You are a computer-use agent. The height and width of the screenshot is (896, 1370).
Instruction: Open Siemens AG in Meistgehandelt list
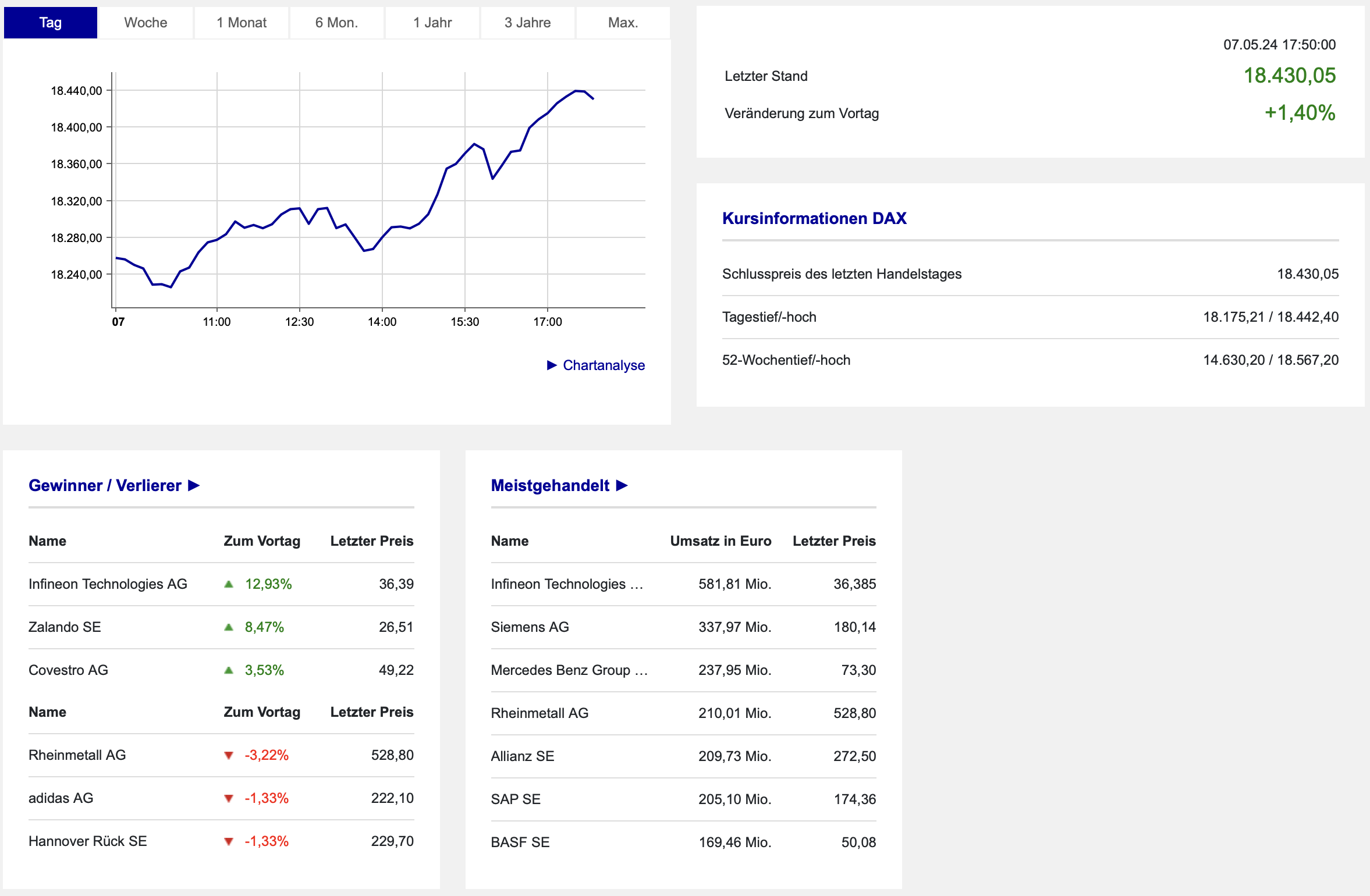tap(530, 627)
